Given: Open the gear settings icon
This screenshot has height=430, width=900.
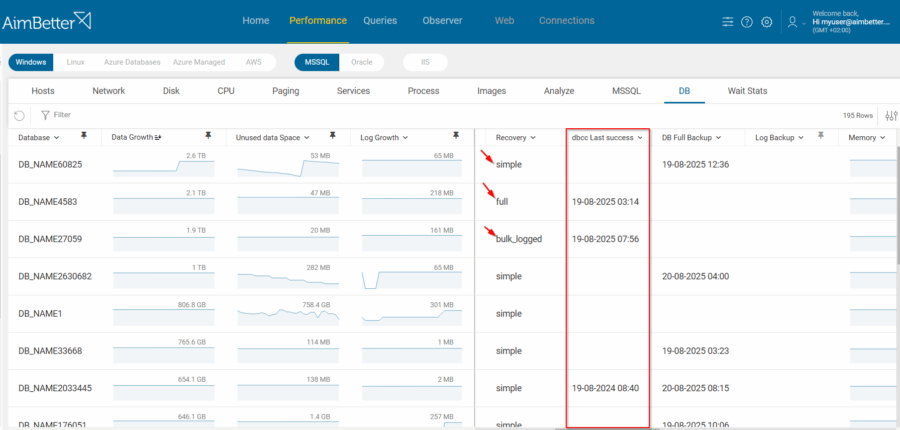Looking at the screenshot, I should tap(766, 22).
